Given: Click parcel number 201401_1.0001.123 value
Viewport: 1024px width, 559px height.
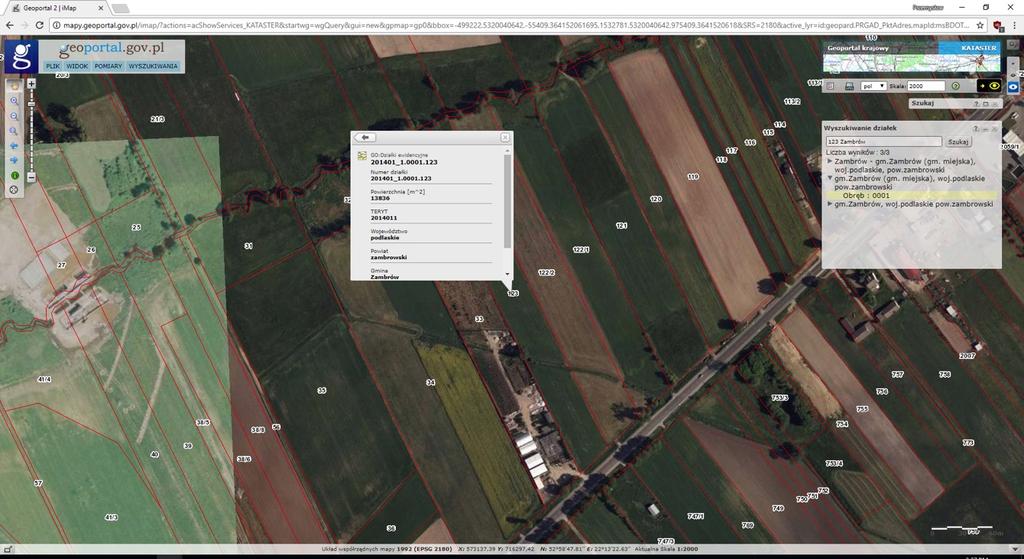Looking at the screenshot, I should 401,178.
